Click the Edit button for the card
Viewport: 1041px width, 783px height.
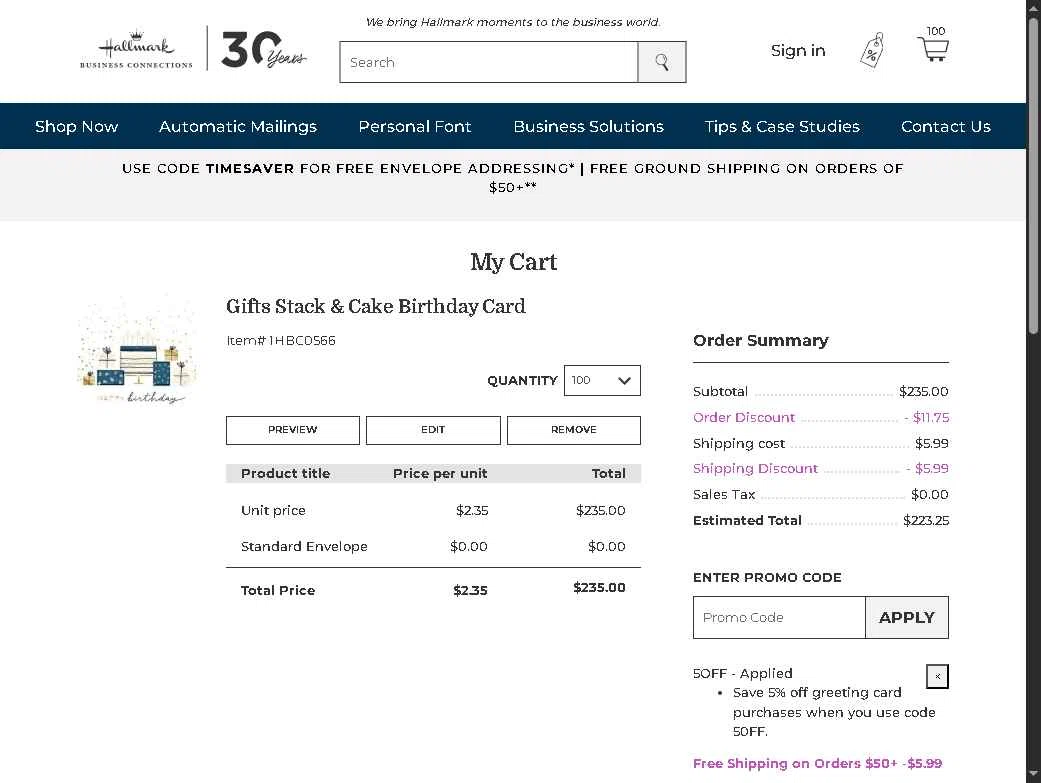(x=433, y=430)
